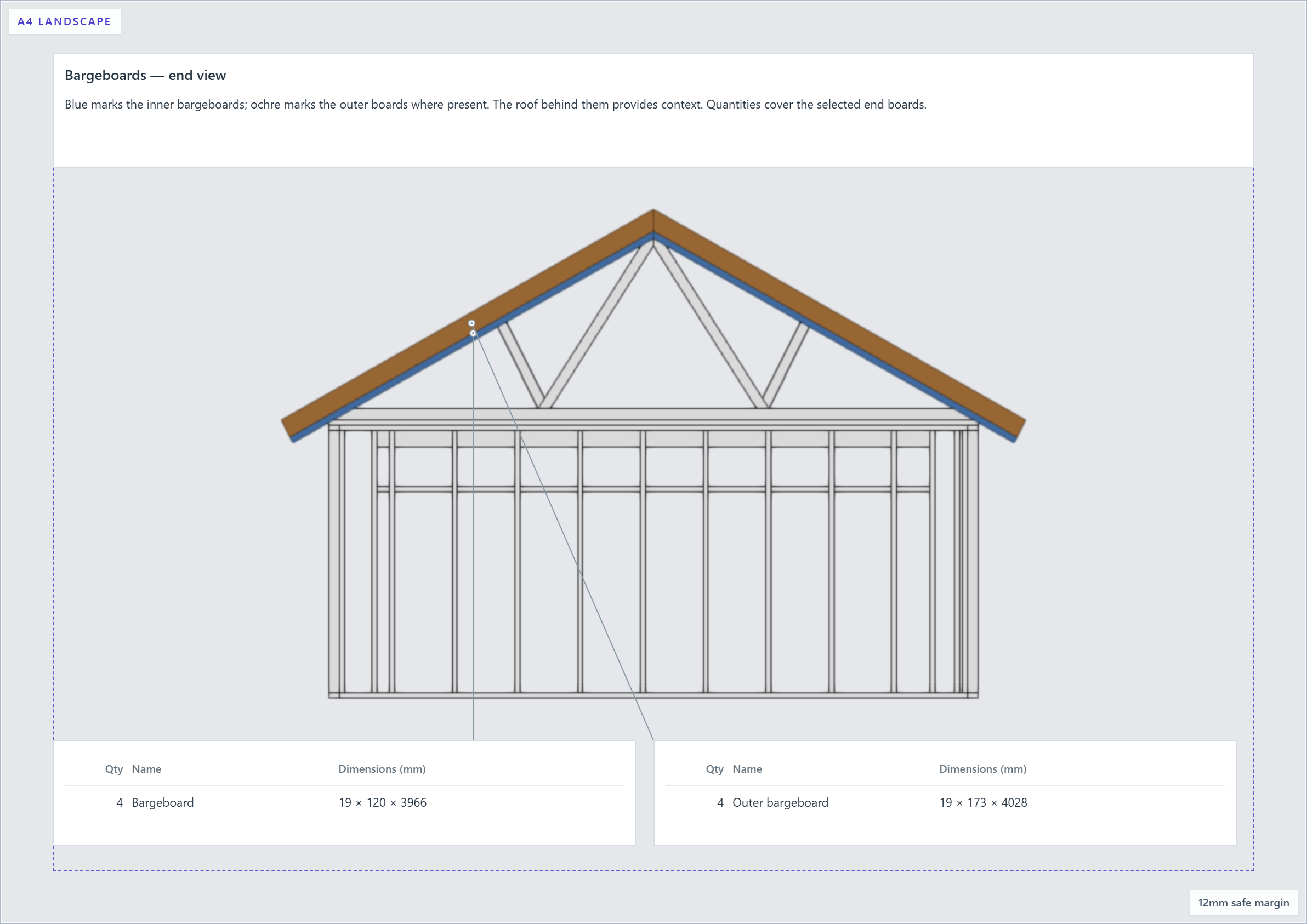The height and width of the screenshot is (924, 1307).
Task: Click the upper callout marker on ochre board
Action: click(x=471, y=323)
